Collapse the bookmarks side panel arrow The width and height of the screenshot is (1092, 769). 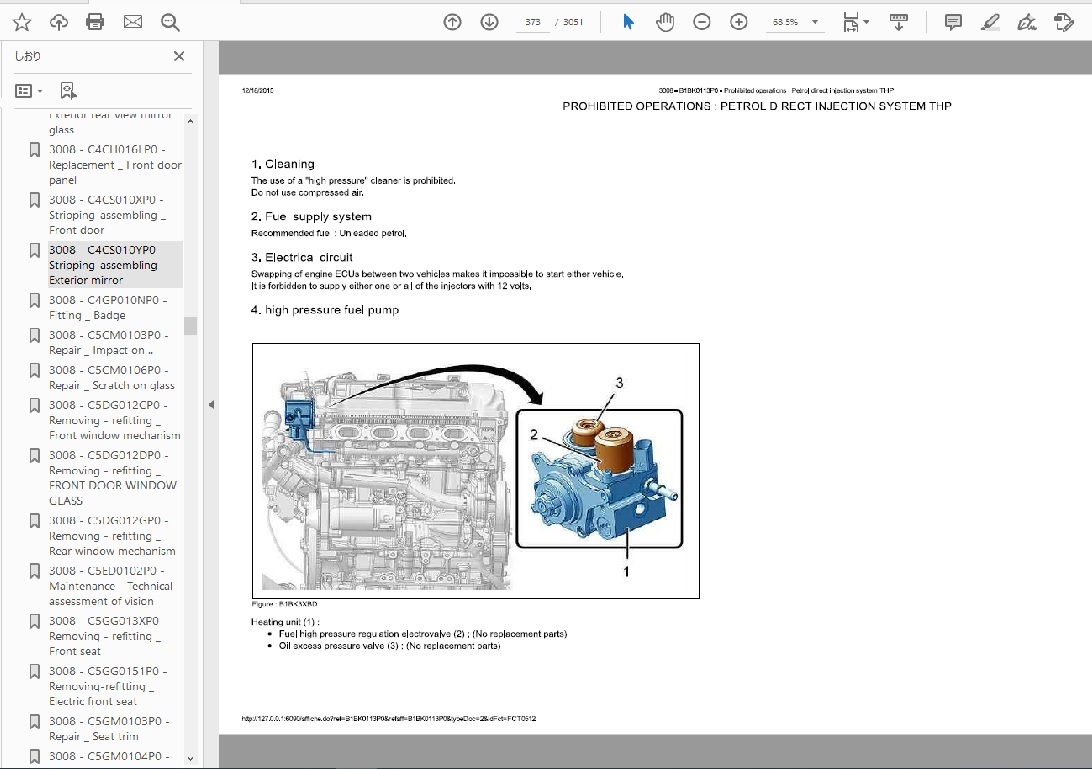211,405
